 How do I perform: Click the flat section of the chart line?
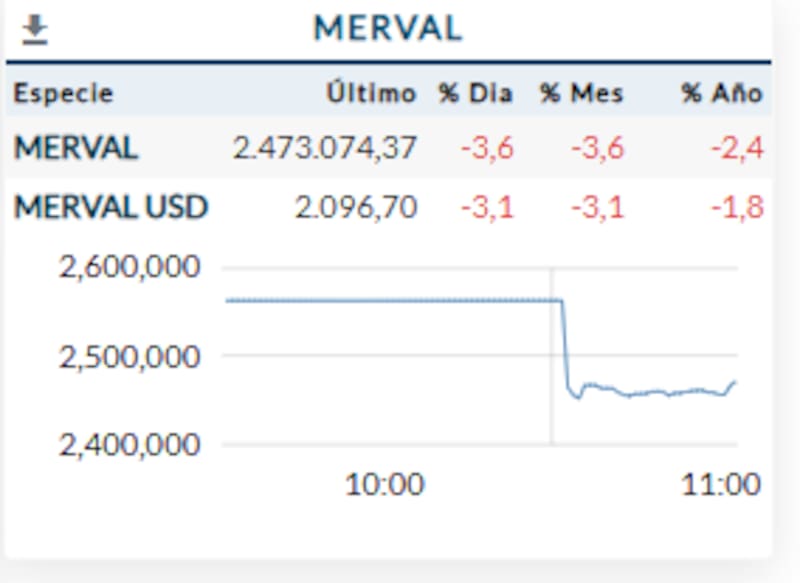point(390,300)
